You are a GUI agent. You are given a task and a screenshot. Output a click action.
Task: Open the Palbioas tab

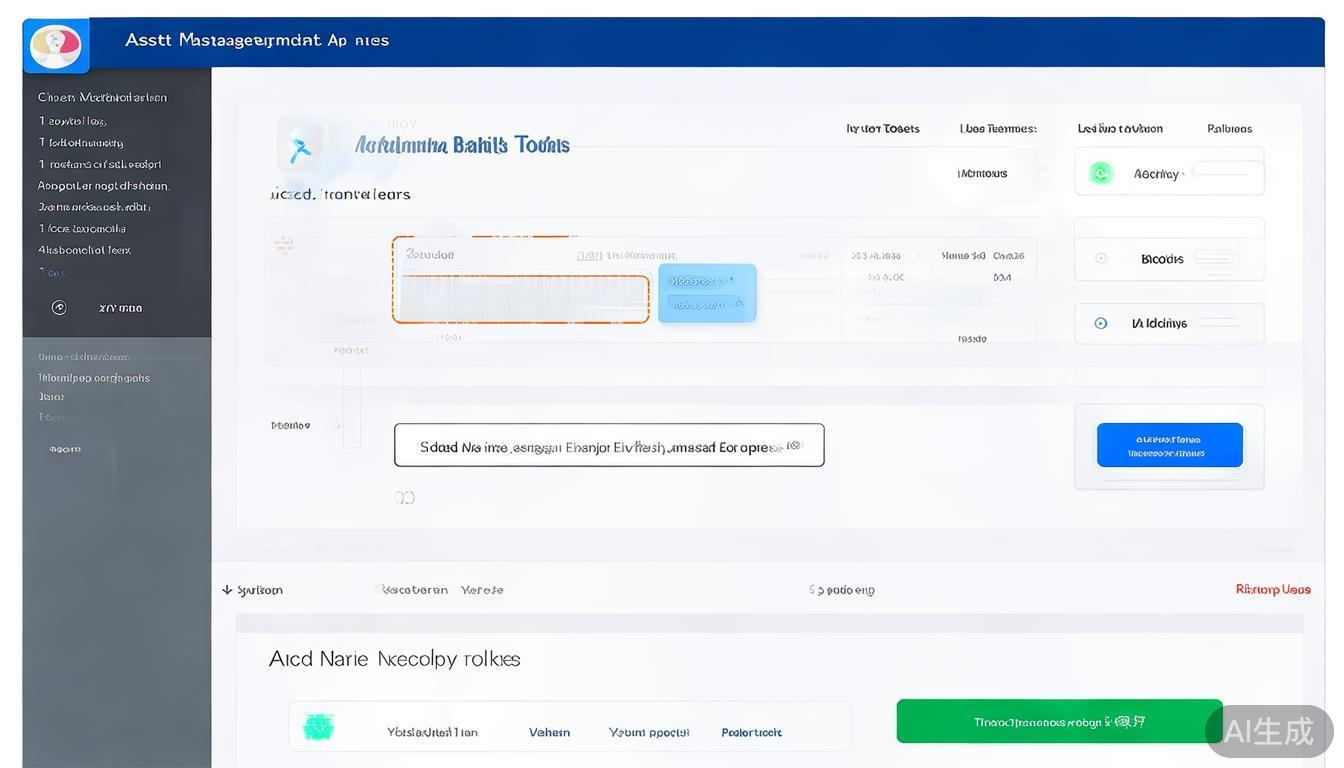pyautogui.click(x=1229, y=128)
